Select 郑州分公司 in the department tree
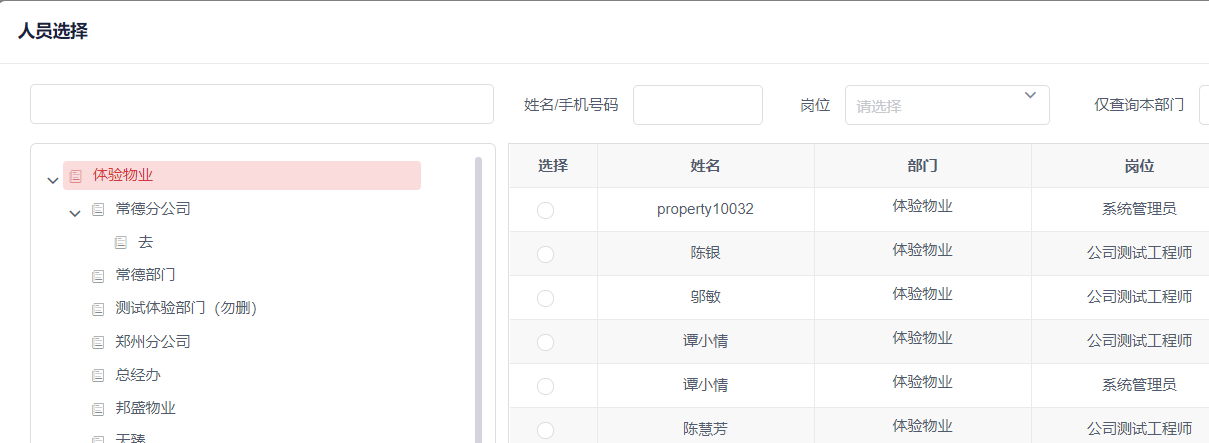Viewport: 1209px width, 443px height. [152, 342]
